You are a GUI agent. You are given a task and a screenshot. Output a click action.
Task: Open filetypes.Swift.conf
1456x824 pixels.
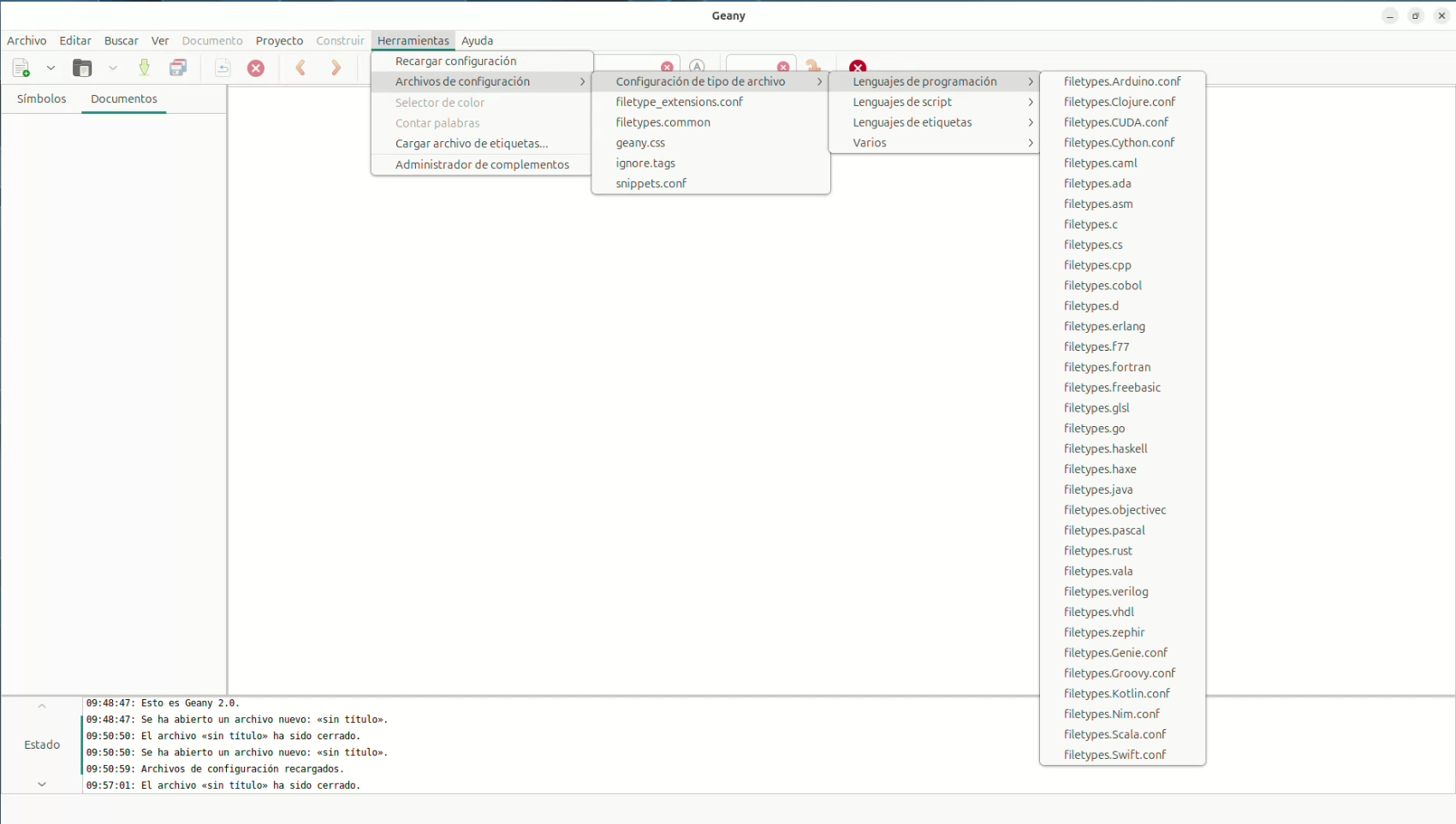click(1122, 755)
